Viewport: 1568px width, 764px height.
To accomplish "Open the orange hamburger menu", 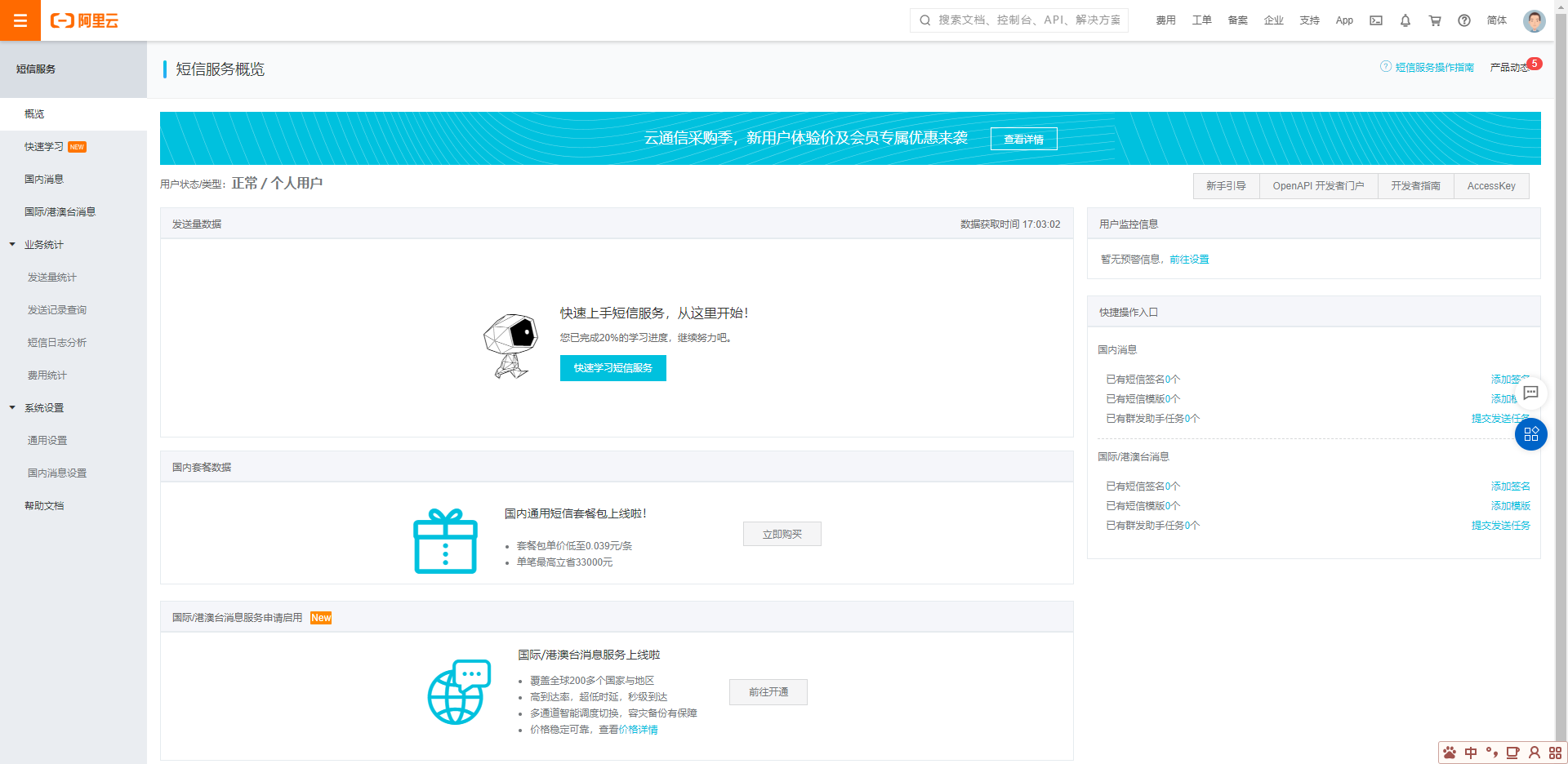I will [20, 20].
